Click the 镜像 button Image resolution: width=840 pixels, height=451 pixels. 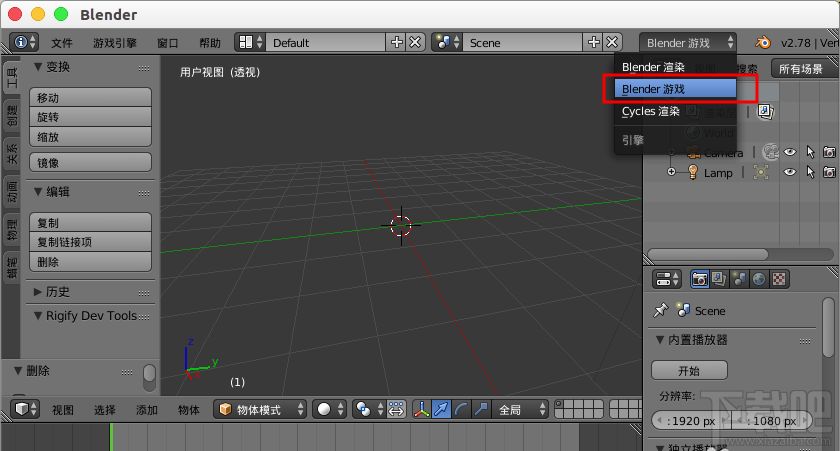coord(91,162)
